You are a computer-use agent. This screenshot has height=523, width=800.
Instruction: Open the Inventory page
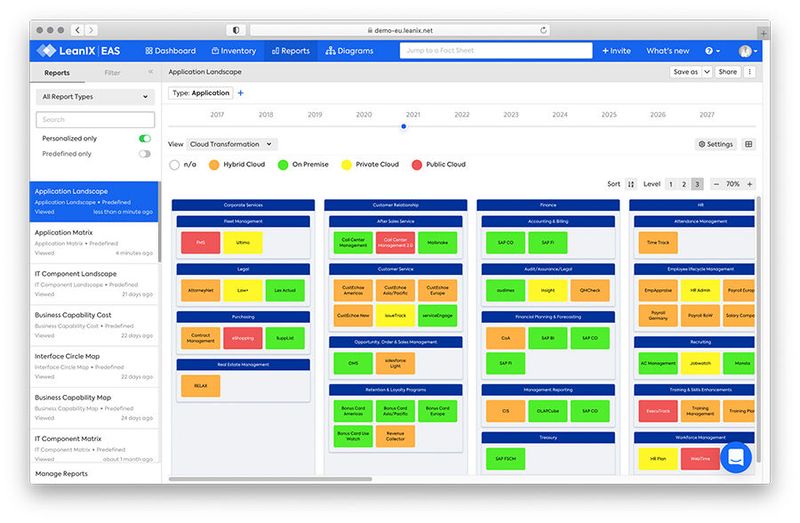click(x=234, y=51)
